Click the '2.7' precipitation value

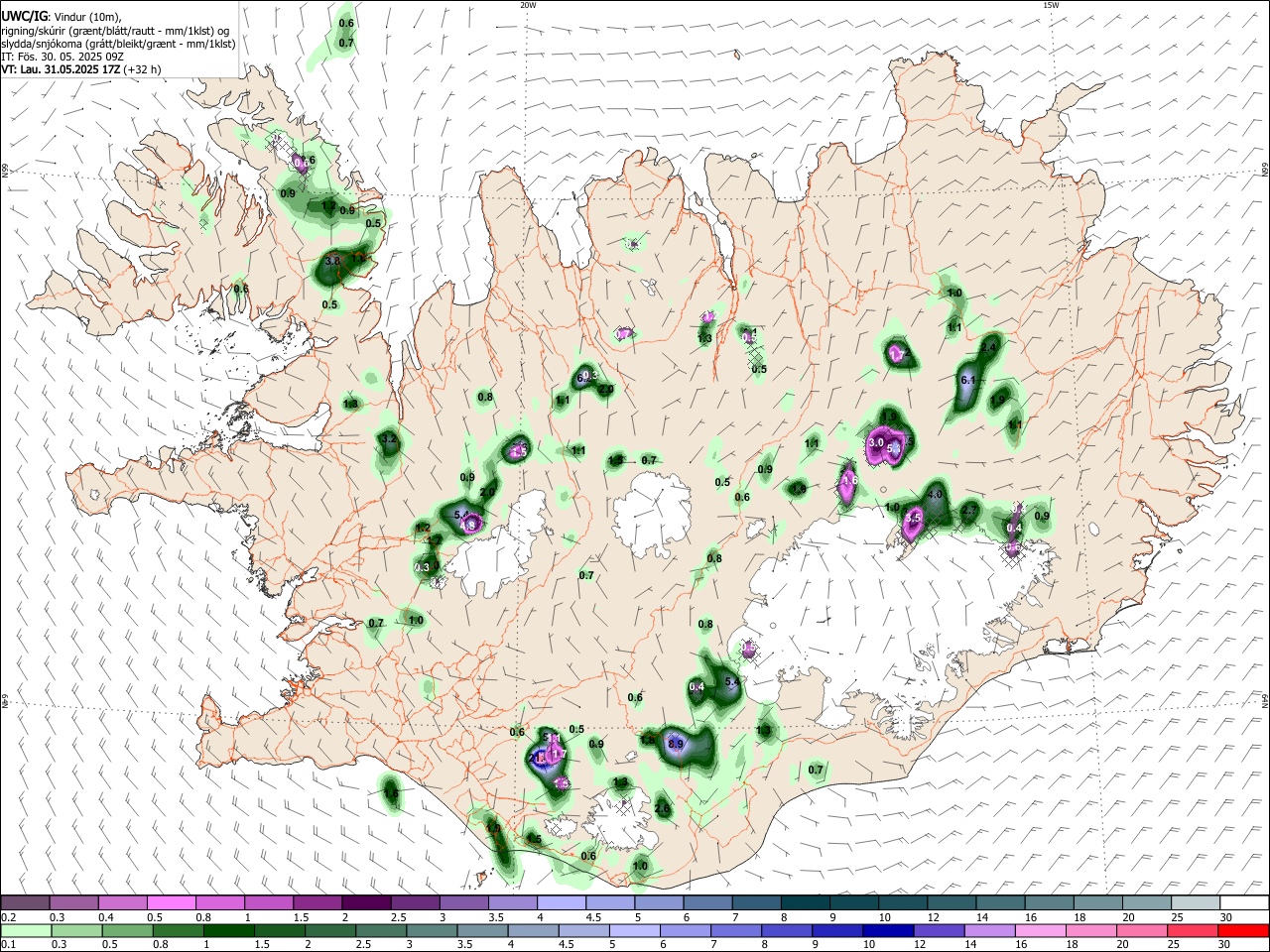[970, 510]
